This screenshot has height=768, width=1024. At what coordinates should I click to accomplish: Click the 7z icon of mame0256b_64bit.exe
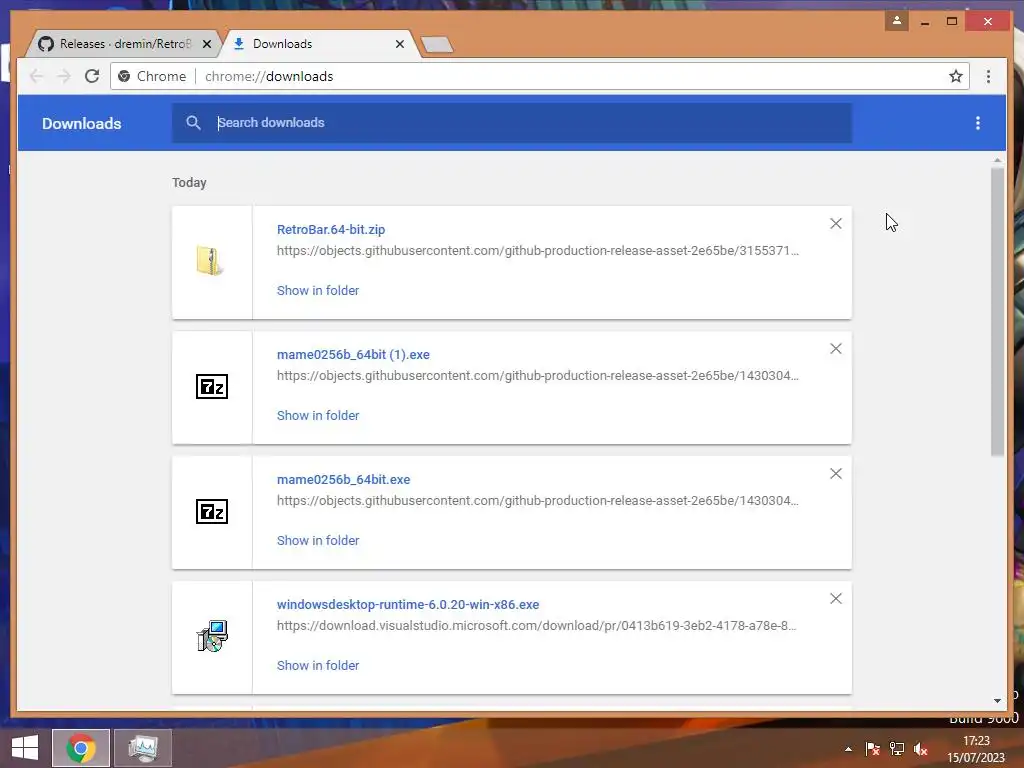point(212,511)
